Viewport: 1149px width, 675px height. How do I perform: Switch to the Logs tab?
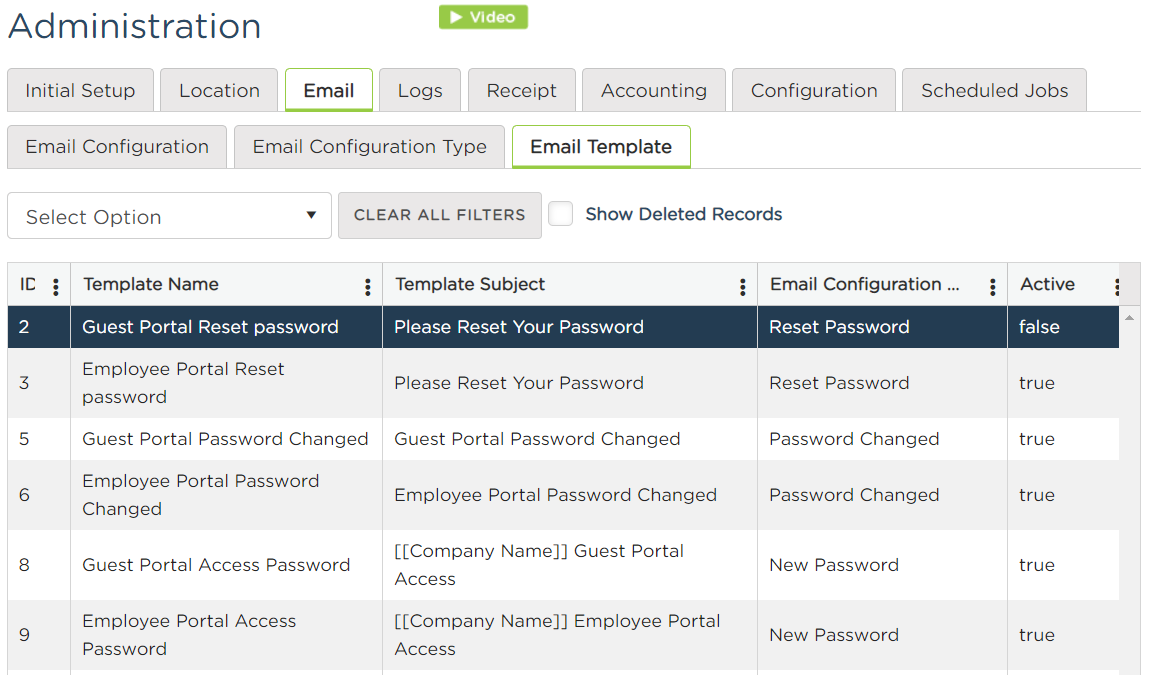click(x=420, y=90)
